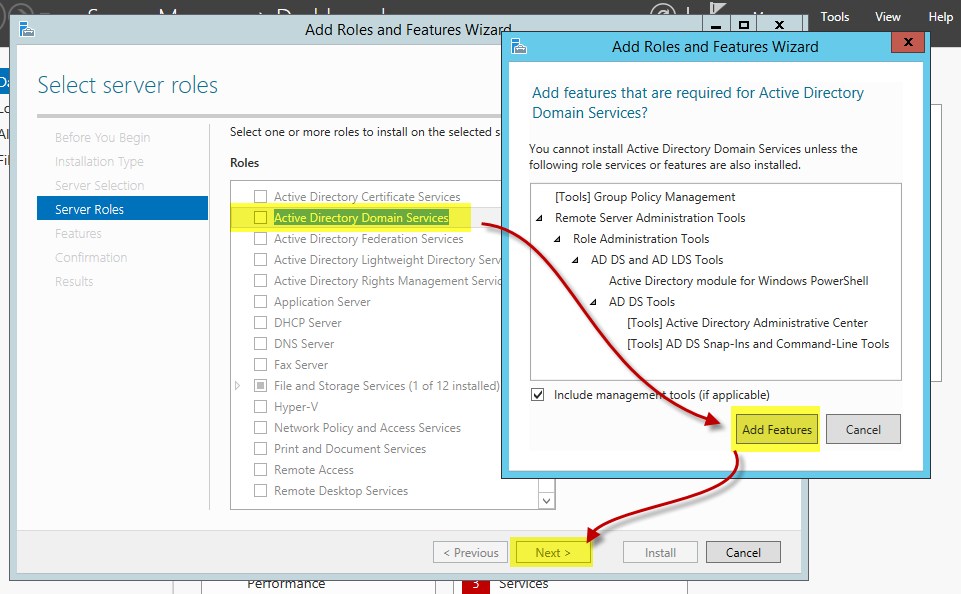This screenshot has height=594, width=961.
Task: Check Active Directory Lightweight Directory Services
Action: pos(260,259)
